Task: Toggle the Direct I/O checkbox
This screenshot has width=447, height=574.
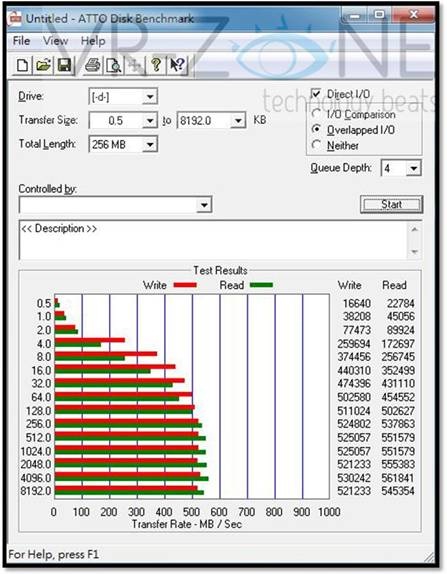Action: click(x=316, y=94)
